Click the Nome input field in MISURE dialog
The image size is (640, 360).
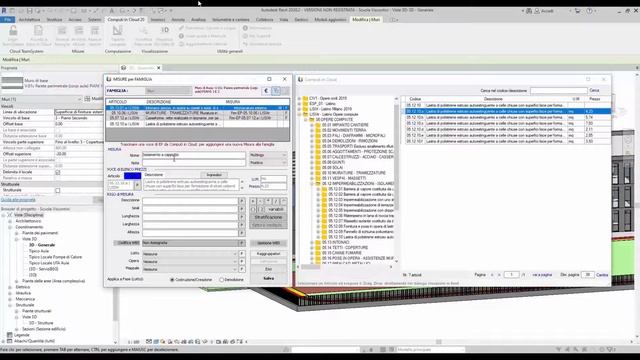[194, 155]
